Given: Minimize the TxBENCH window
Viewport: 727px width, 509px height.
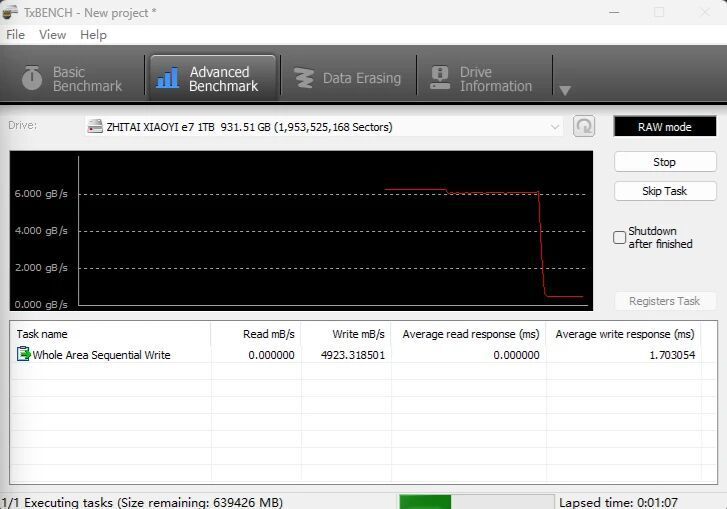Looking at the screenshot, I should coord(614,13).
